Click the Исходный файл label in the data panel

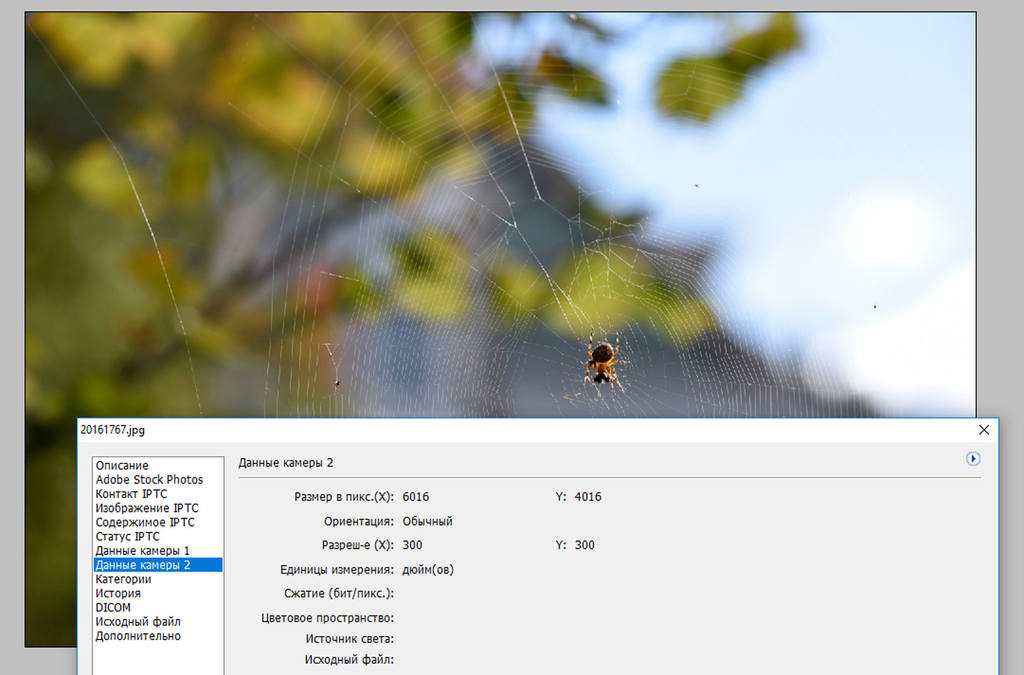pyautogui.click(x=349, y=660)
